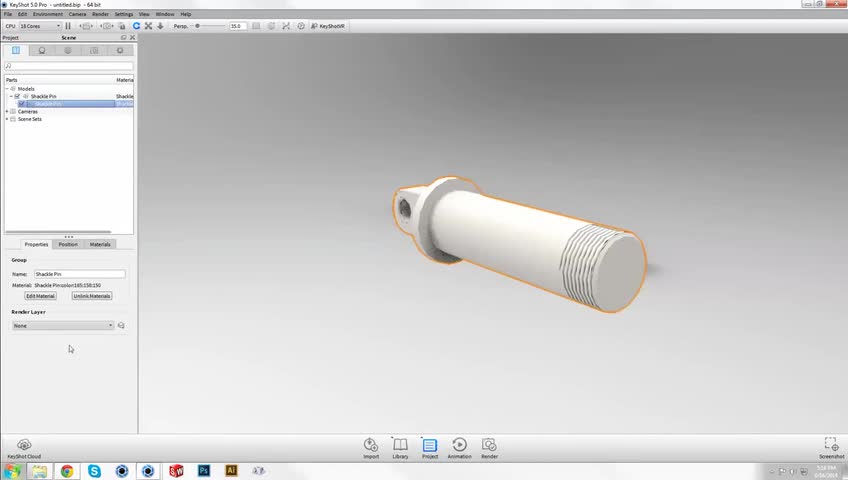Switch to the Materials tab

(x=100, y=244)
